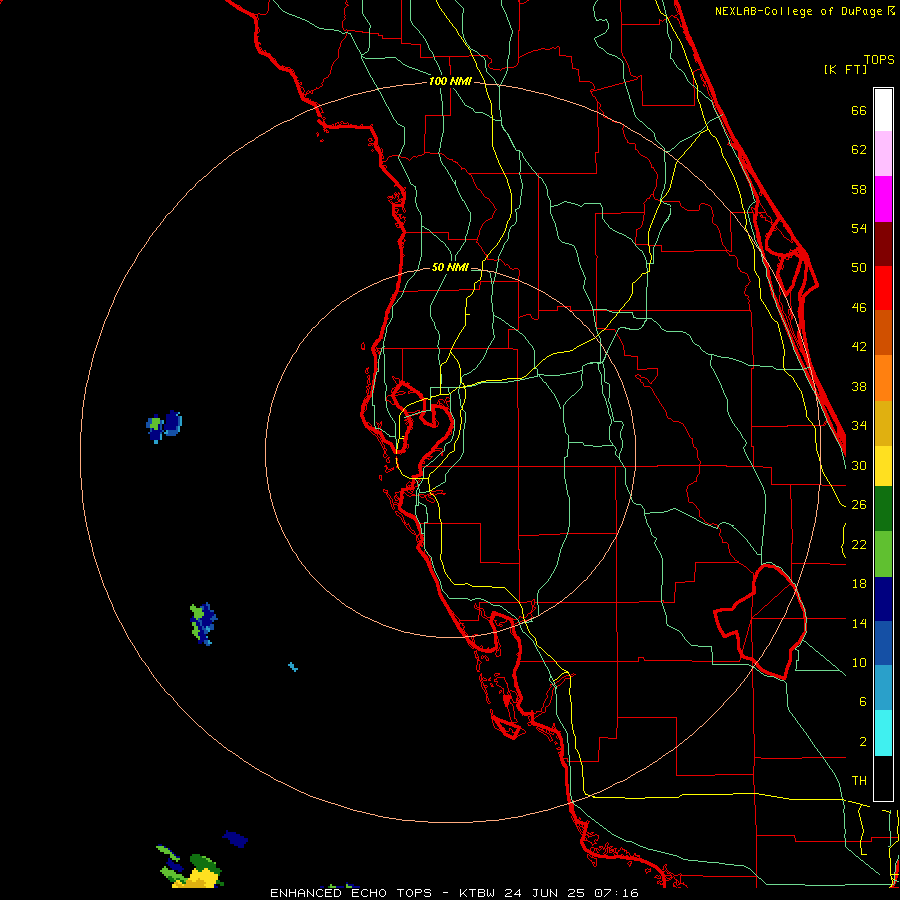The width and height of the screenshot is (900, 900).
Task: Click the 2 value on the scale
Action: (x=863, y=742)
